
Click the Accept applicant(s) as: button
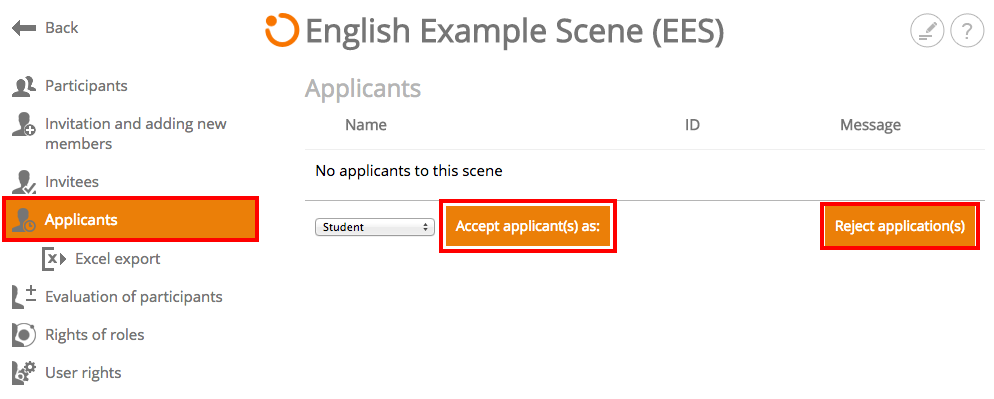tap(527, 226)
